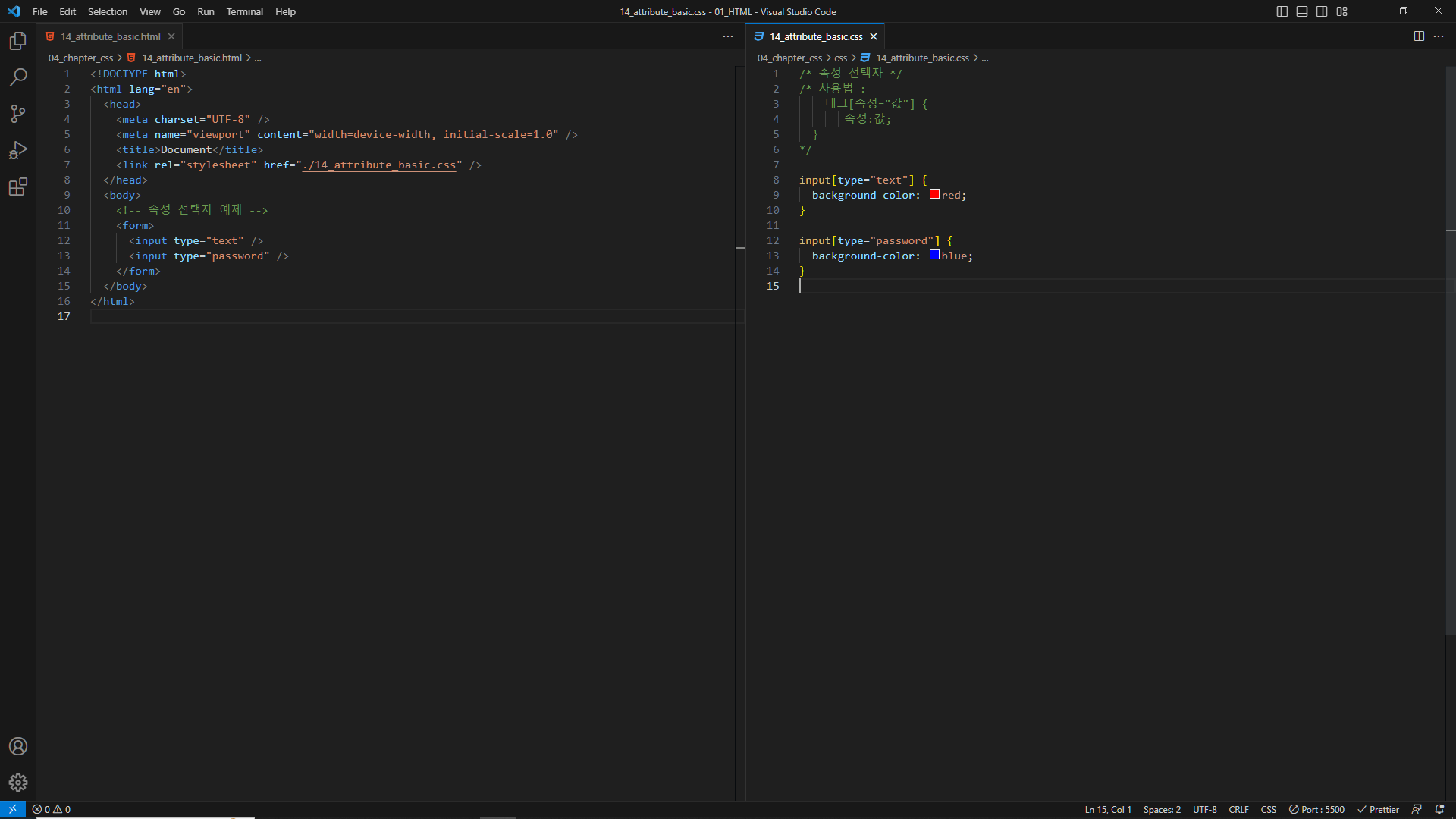Screen dimensions: 1456x819
Task: Expand the css folder breadcrumb
Action: point(840,58)
